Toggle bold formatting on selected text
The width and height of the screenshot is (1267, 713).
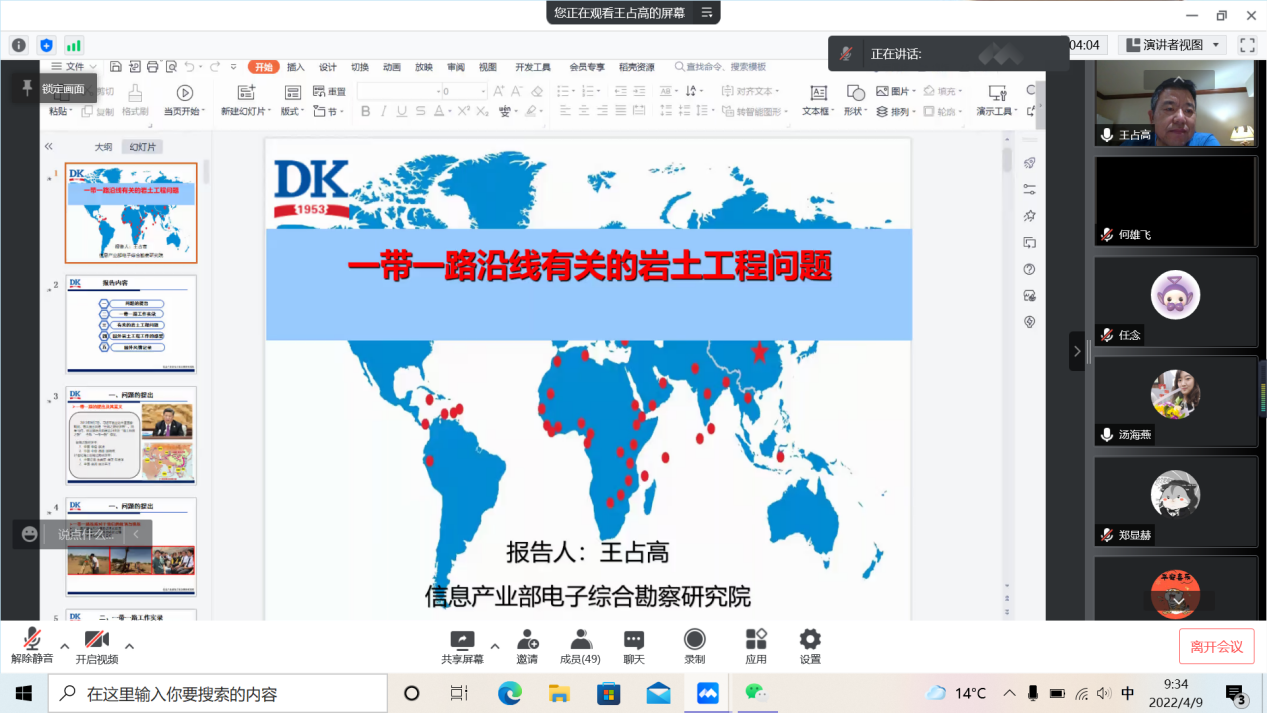[x=366, y=112]
